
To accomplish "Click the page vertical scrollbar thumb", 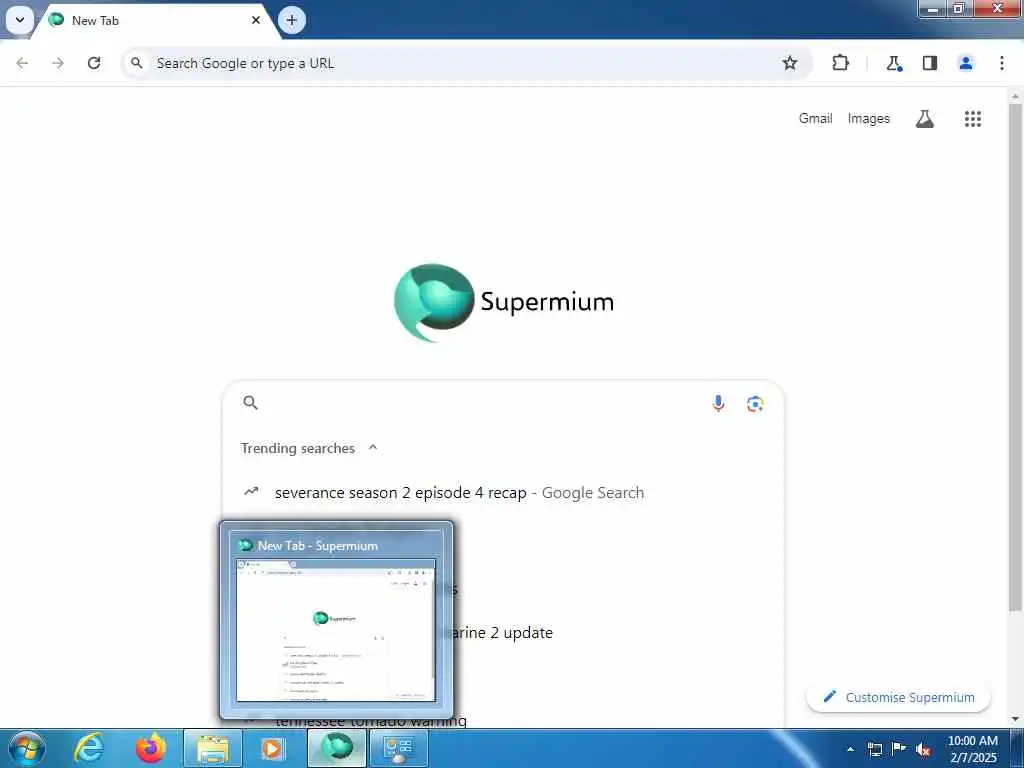I will click(1015, 356).
